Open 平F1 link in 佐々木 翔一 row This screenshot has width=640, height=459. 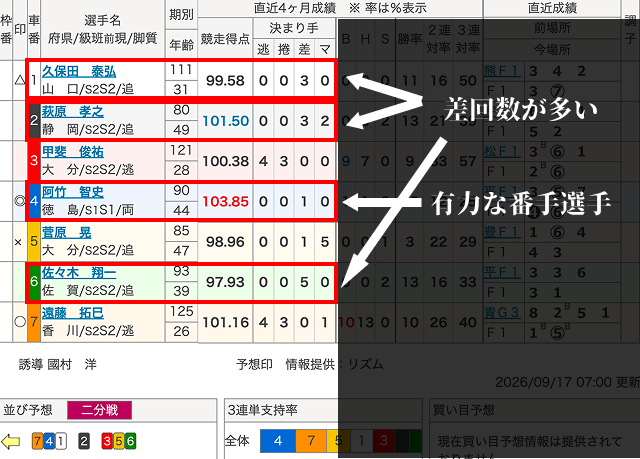point(502,273)
